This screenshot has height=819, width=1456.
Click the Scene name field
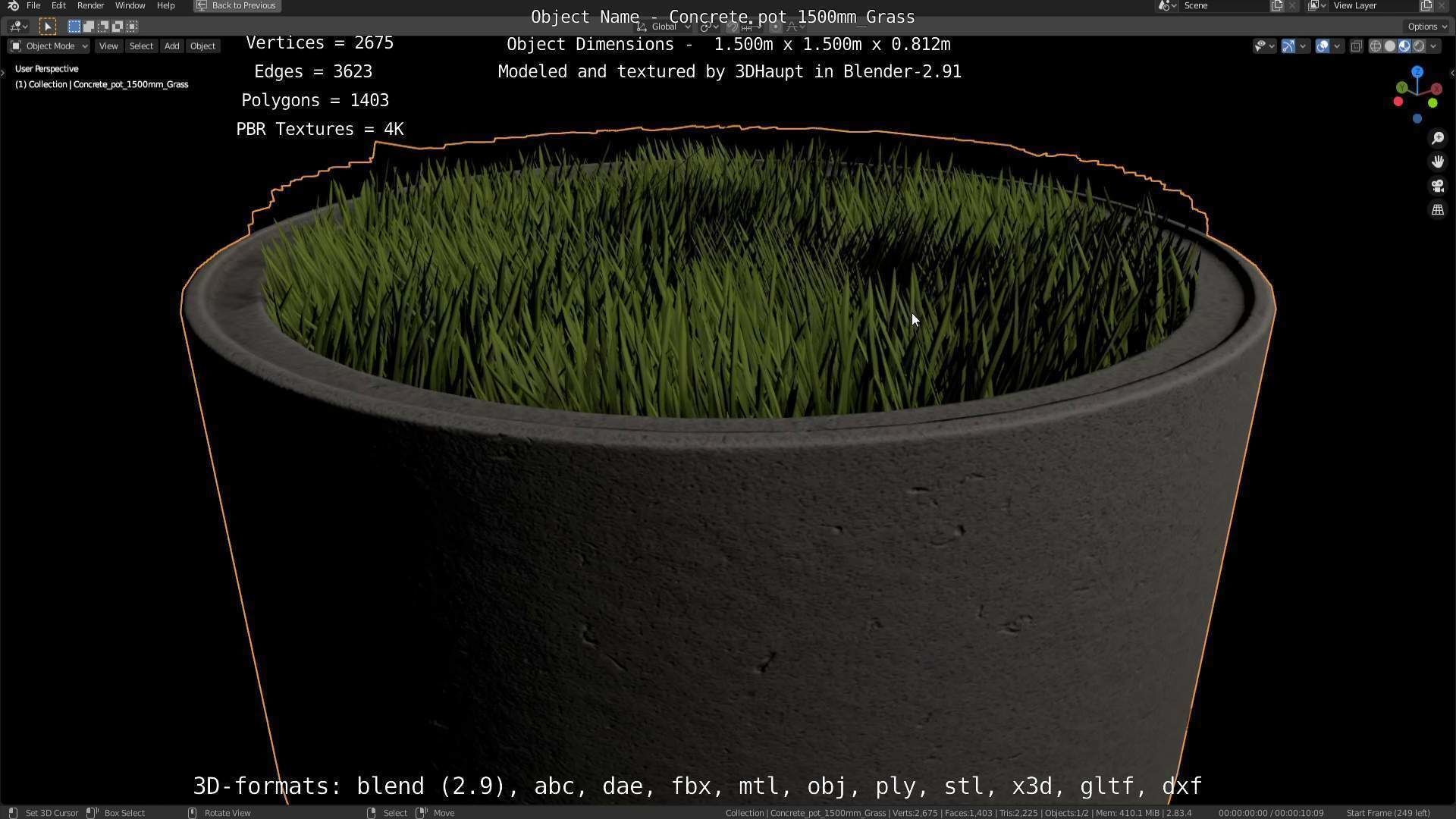[1225, 6]
